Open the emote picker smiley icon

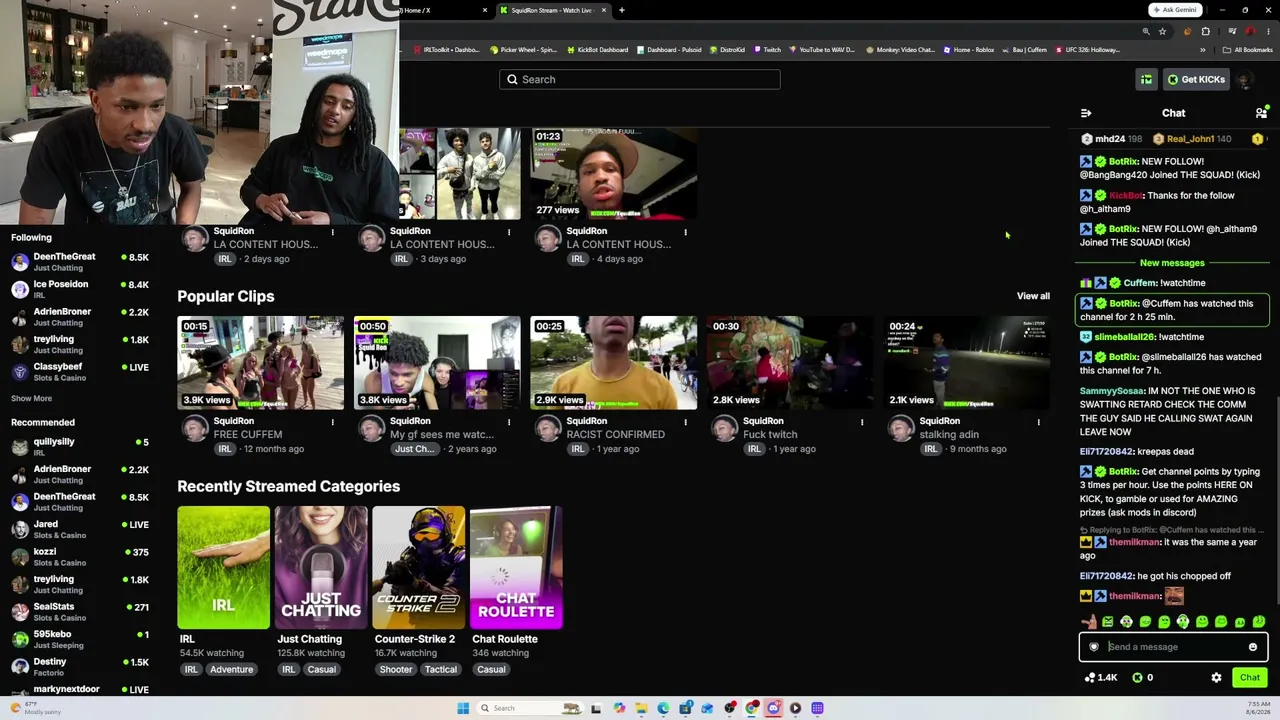coord(1252,647)
